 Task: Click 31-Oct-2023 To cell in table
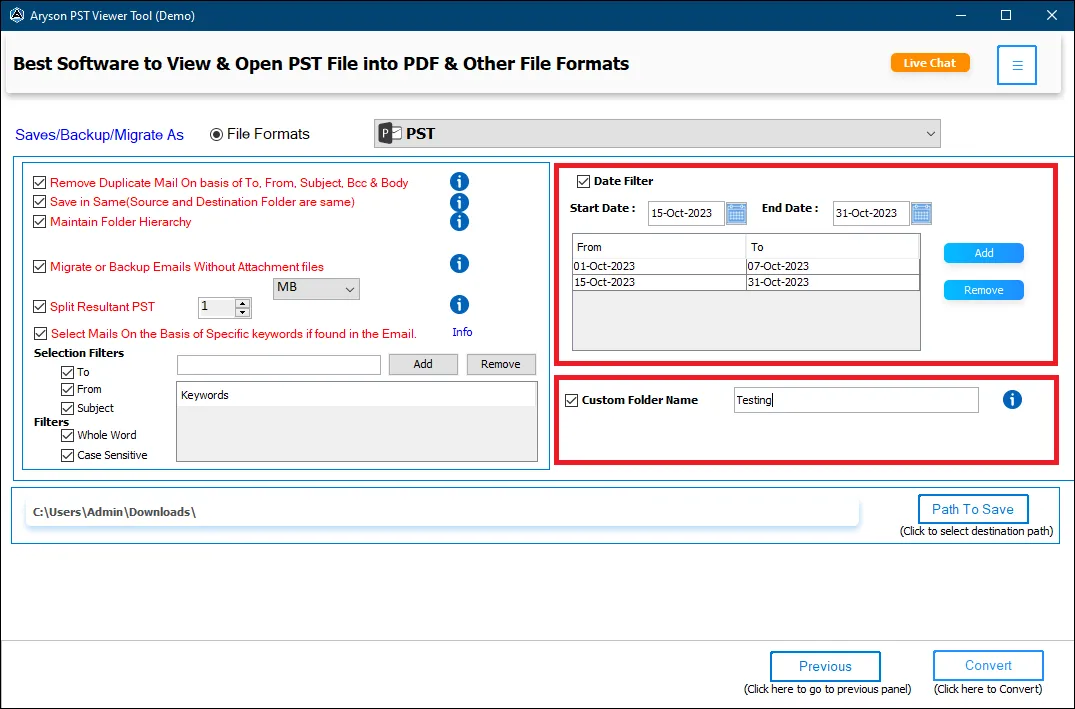pyautogui.click(x=832, y=283)
